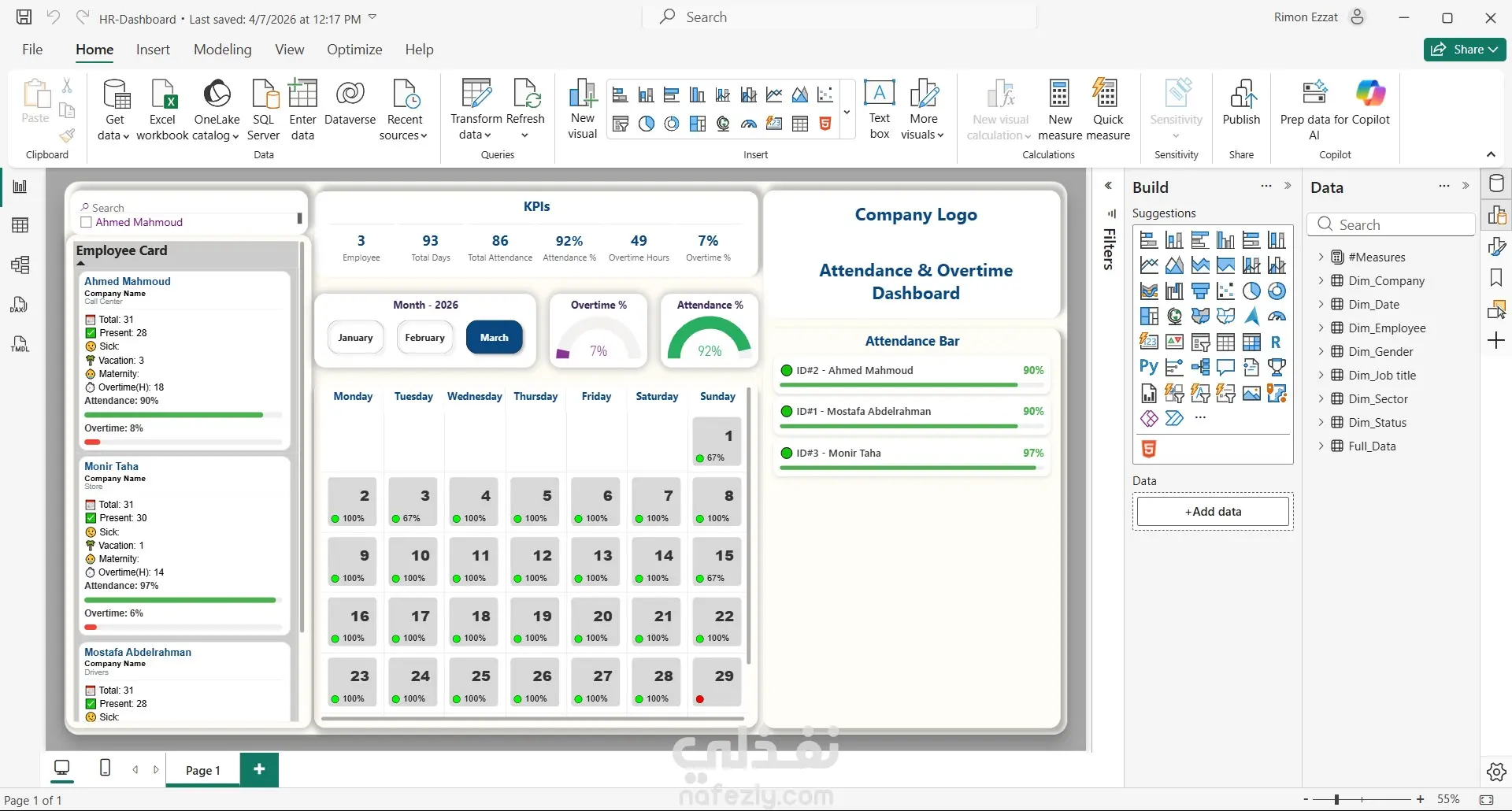Viewport: 1512px width, 811px height.
Task: Open the File menu
Action: [32, 50]
